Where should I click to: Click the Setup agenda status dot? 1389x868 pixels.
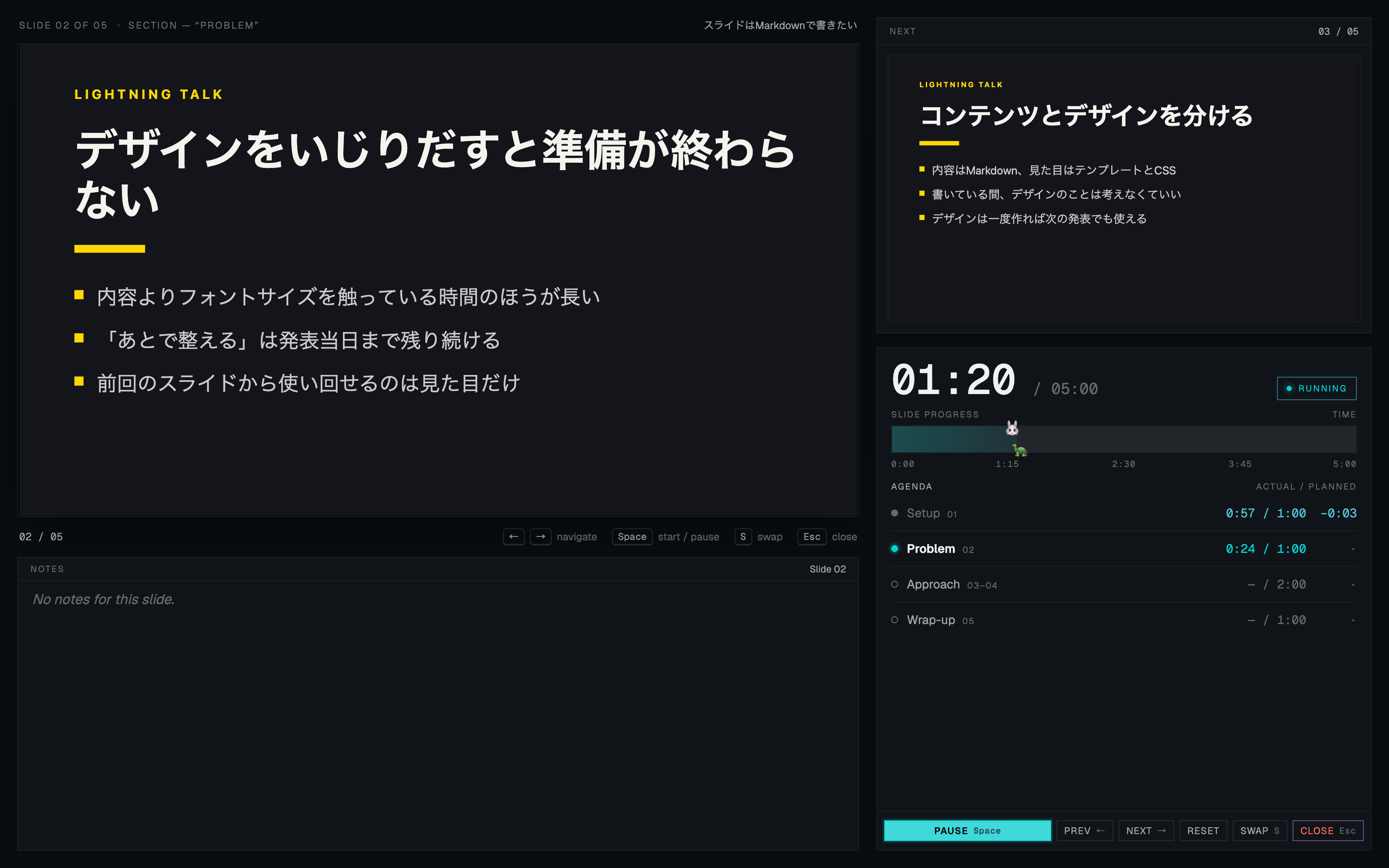click(894, 513)
